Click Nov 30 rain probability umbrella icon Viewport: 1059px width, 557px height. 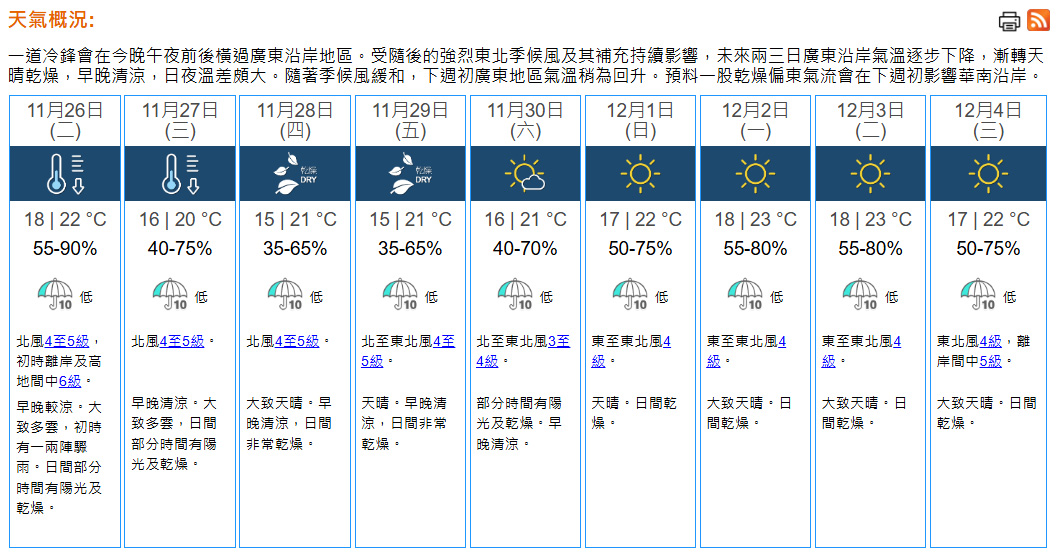click(516, 294)
